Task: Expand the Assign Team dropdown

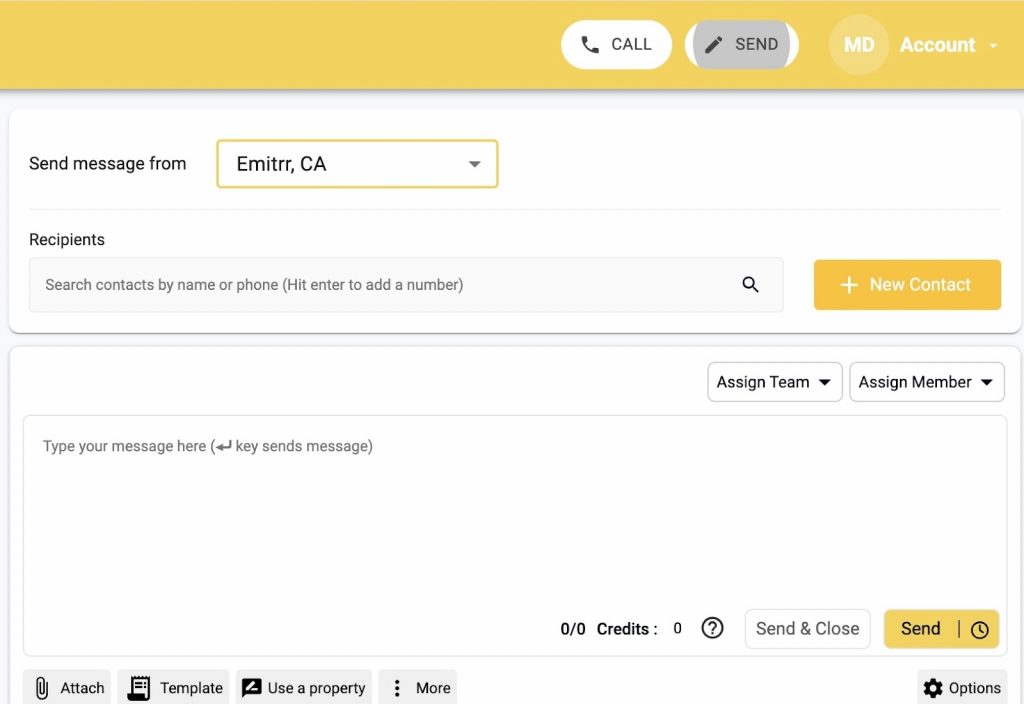Action: pyautogui.click(x=774, y=382)
